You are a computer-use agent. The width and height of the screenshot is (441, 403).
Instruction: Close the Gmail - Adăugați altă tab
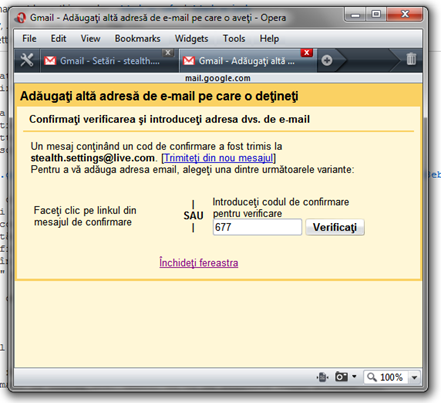pos(306,52)
